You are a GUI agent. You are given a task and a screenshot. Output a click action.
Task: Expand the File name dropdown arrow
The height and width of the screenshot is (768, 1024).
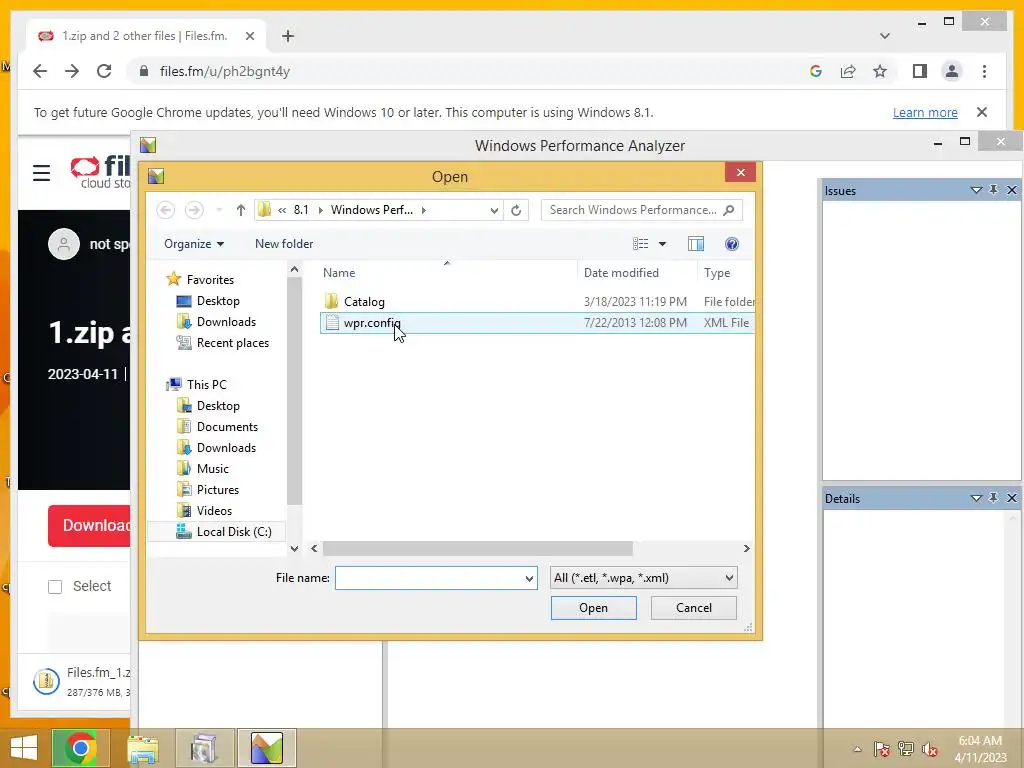pos(529,578)
